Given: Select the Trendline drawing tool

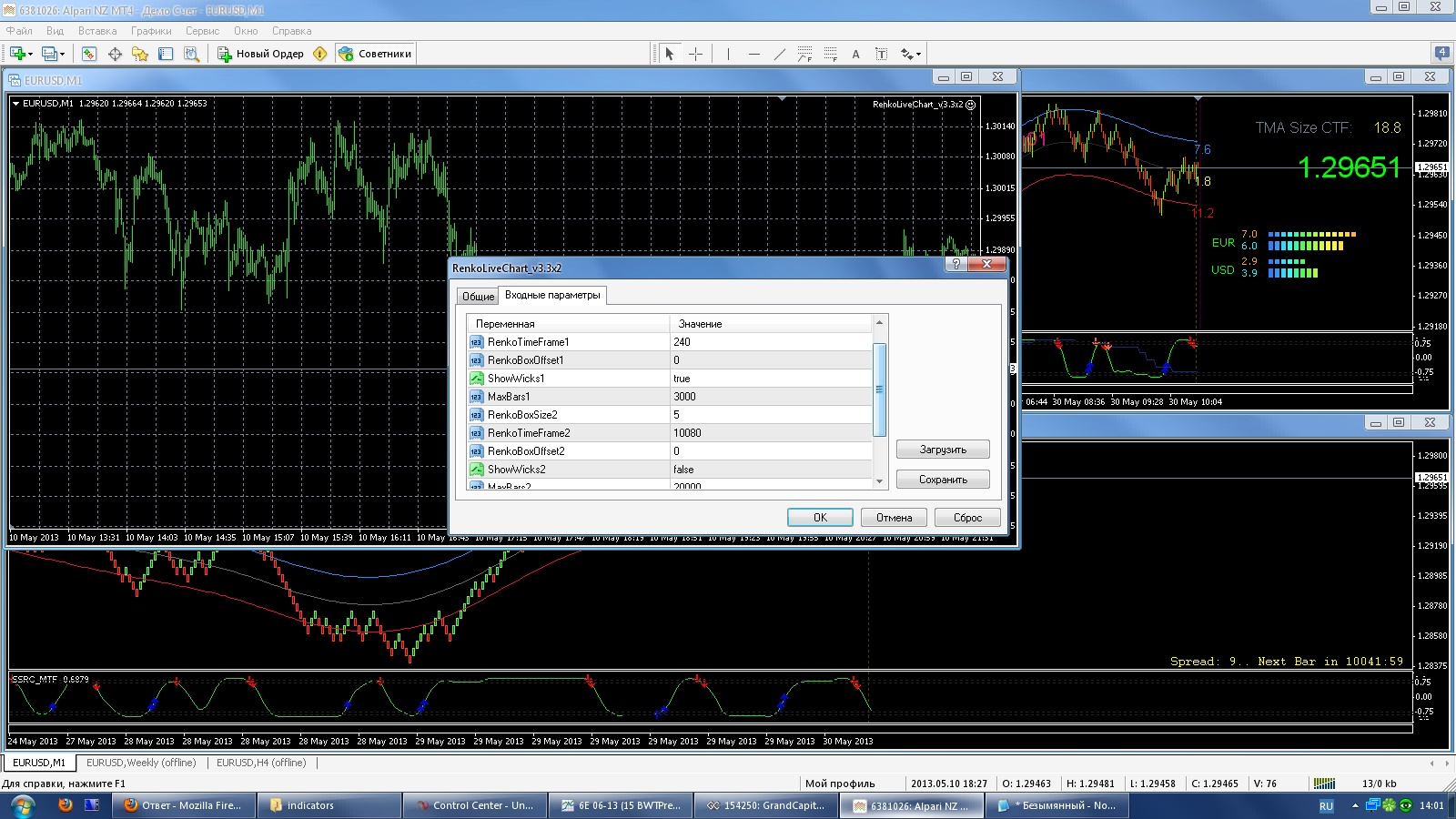Looking at the screenshot, I should tap(779, 54).
